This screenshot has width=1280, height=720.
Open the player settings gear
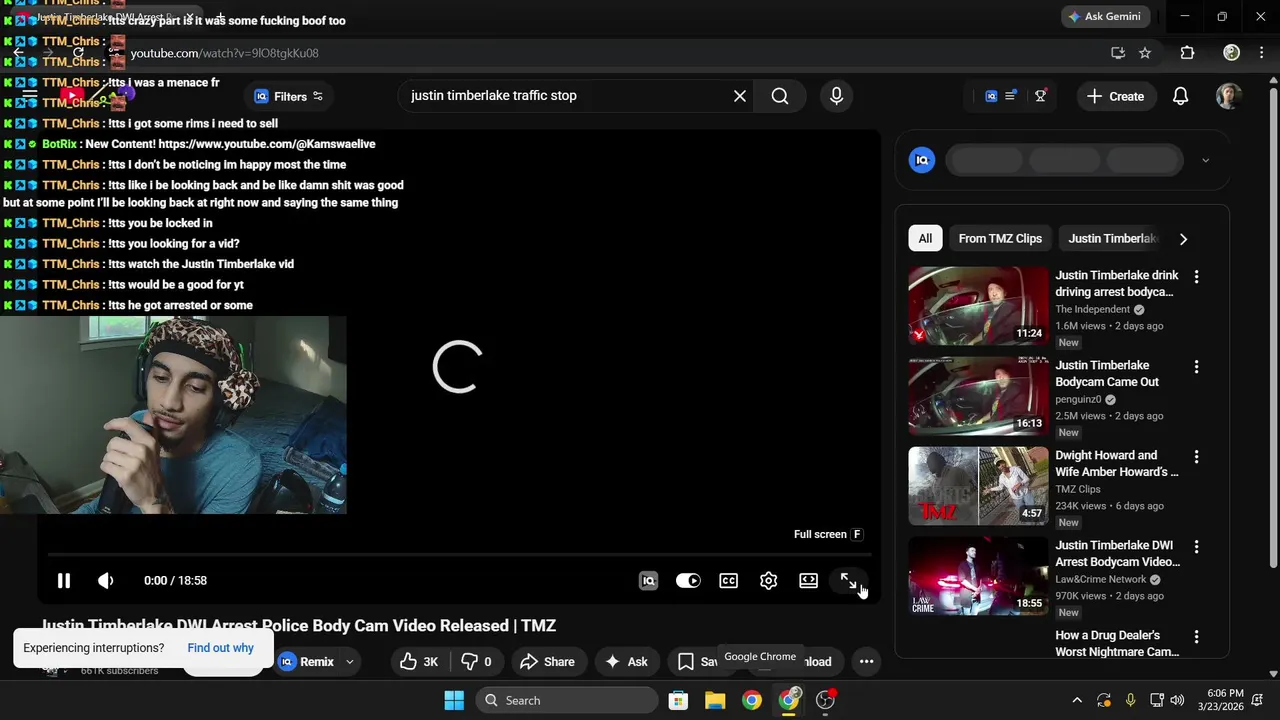[x=768, y=580]
